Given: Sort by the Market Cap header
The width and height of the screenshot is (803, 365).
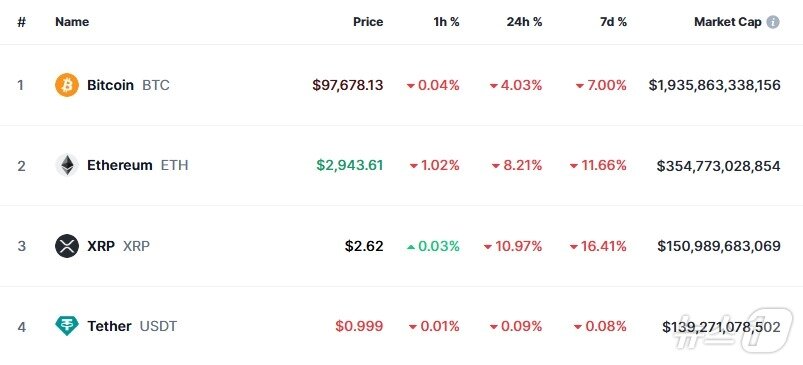Looking at the screenshot, I should coord(728,22).
